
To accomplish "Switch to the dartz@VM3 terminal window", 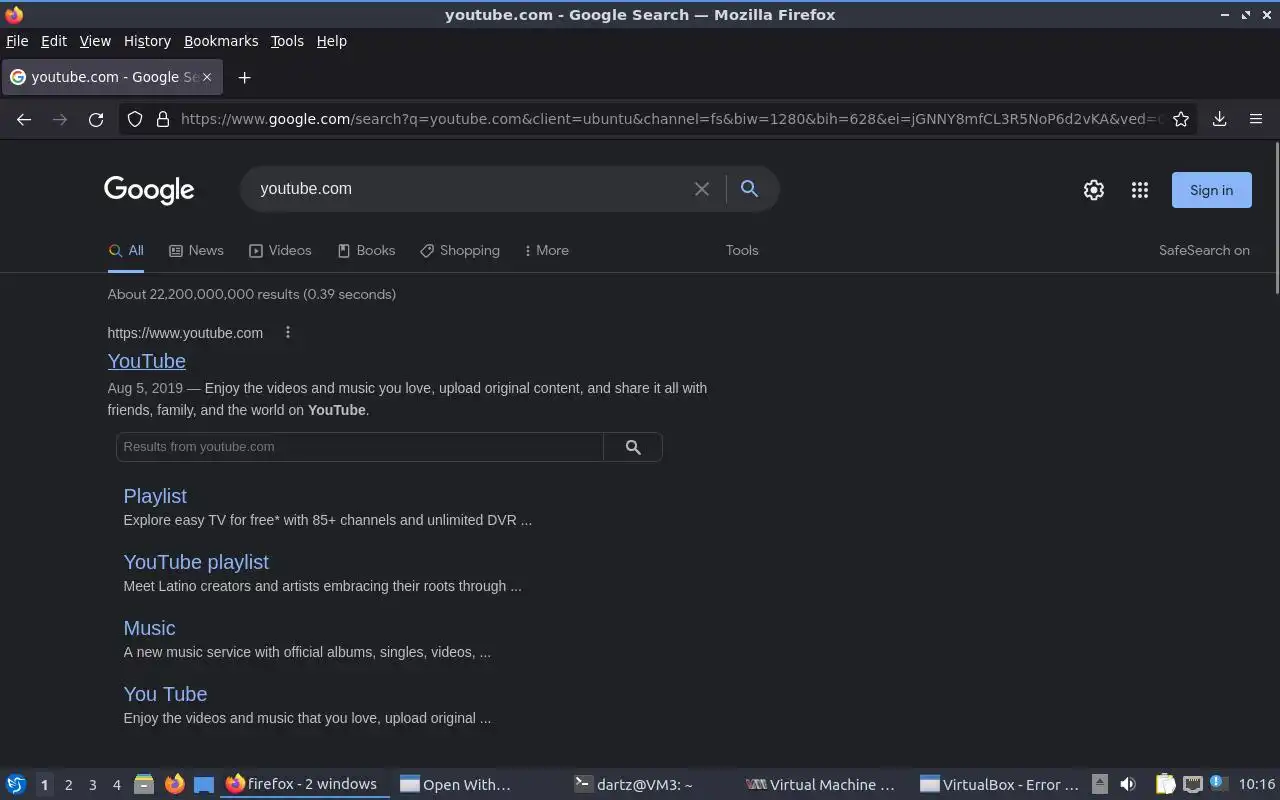I will click(652, 784).
